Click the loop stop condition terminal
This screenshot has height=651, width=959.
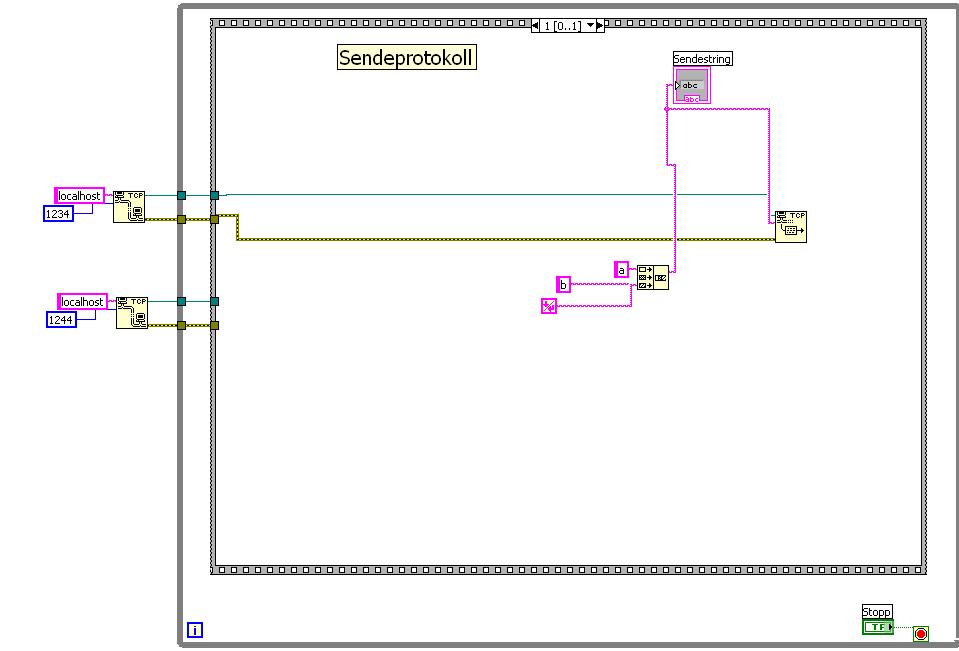pyautogui.click(x=921, y=634)
